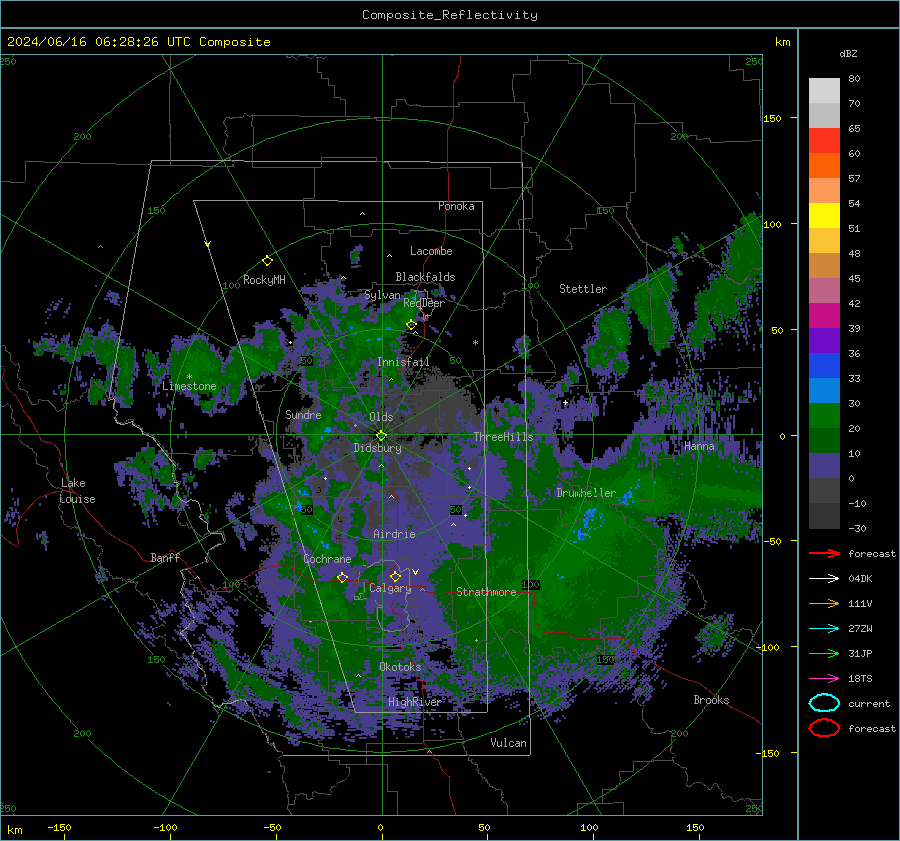The height and width of the screenshot is (841, 900).
Task: Click the 27ZW legend label
Action: 860,629
